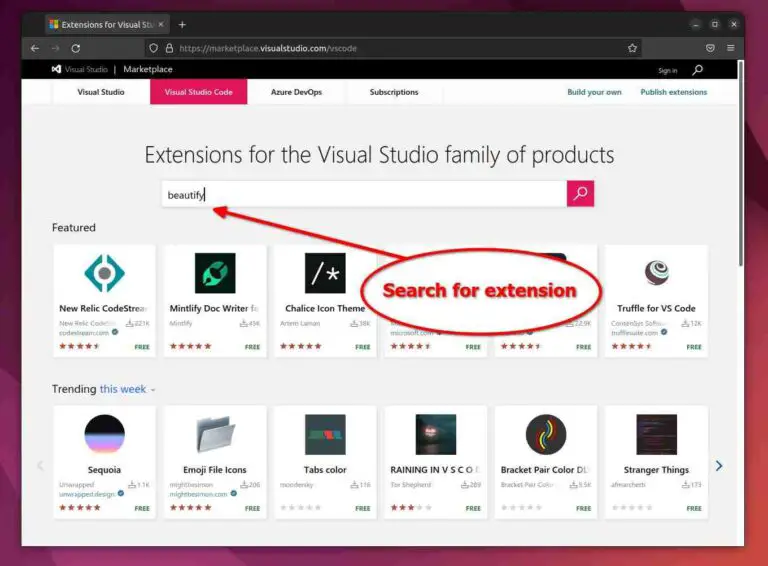Click the browser reload icon

[76, 48]
